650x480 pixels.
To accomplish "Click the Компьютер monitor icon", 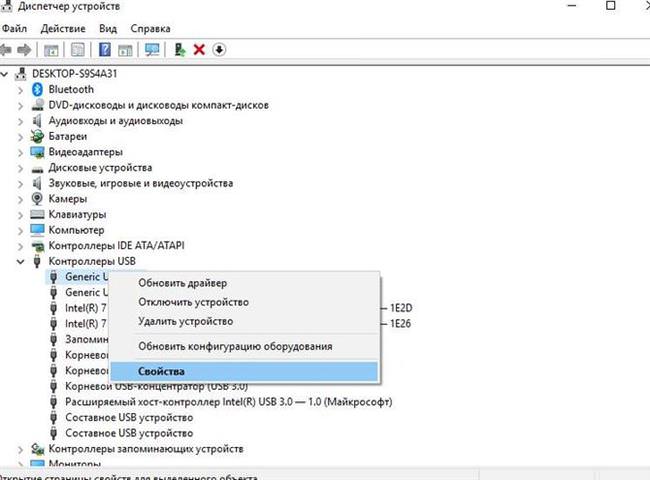I will pyautogui.click(x=37, y=230).
